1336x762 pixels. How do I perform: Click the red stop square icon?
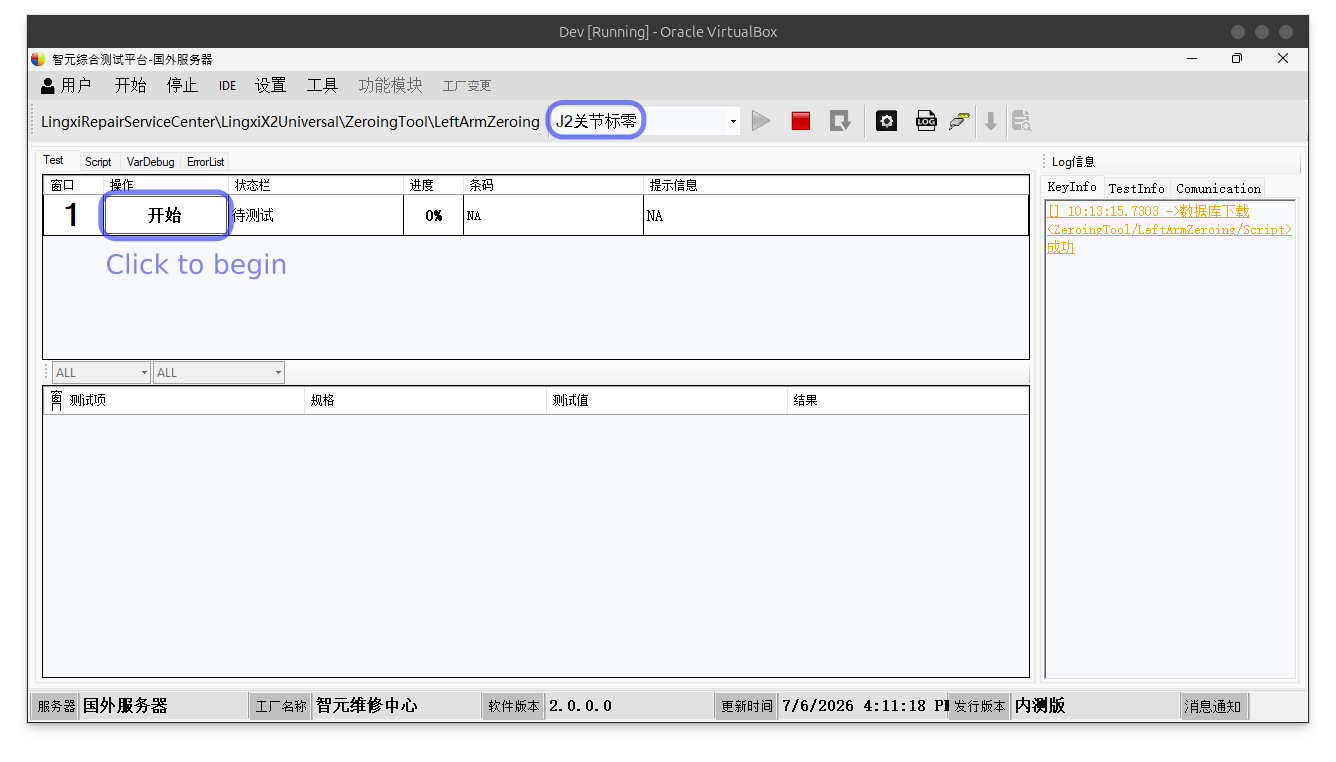tap(801, 121)
